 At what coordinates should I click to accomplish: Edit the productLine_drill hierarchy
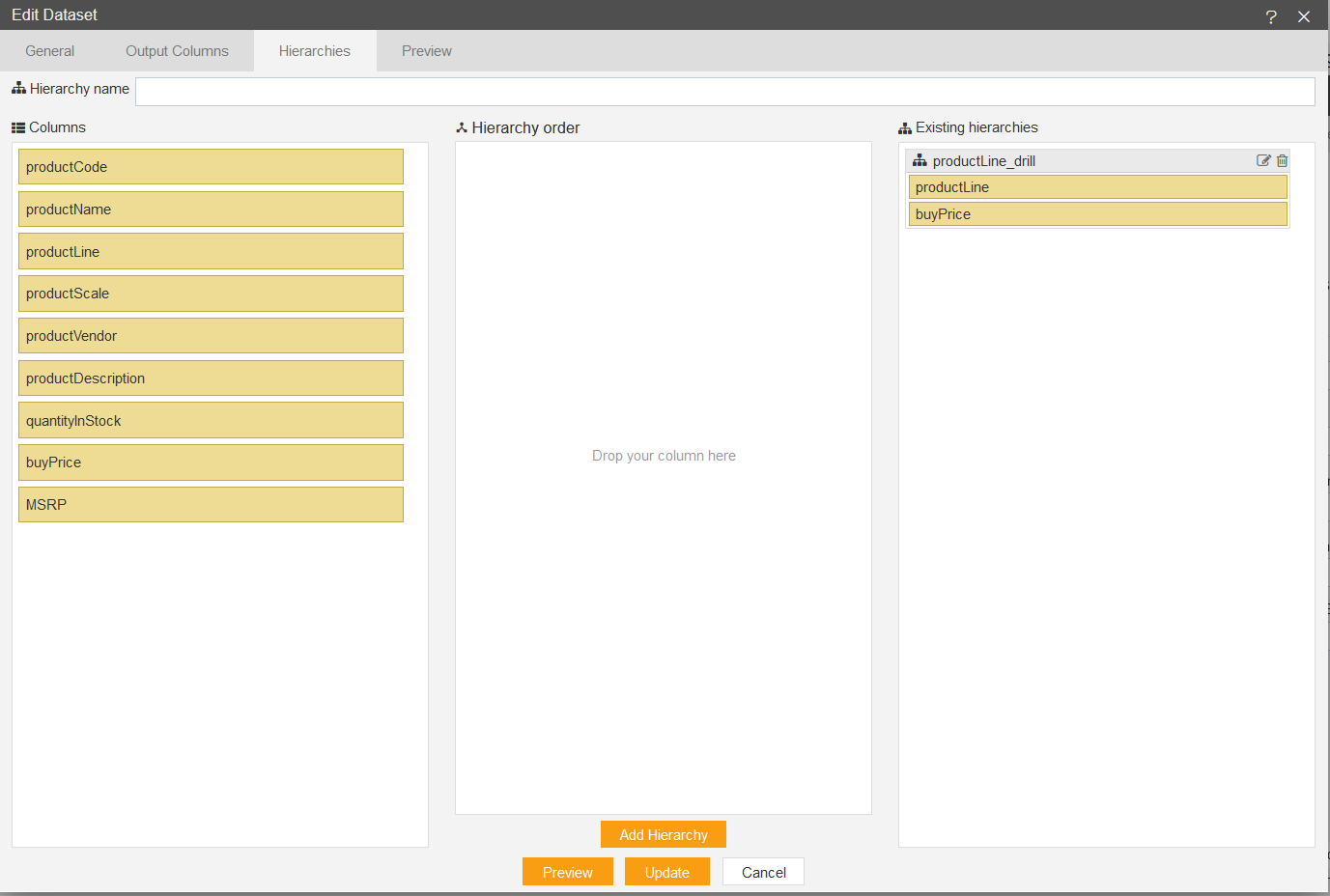tap(1263, 160)
